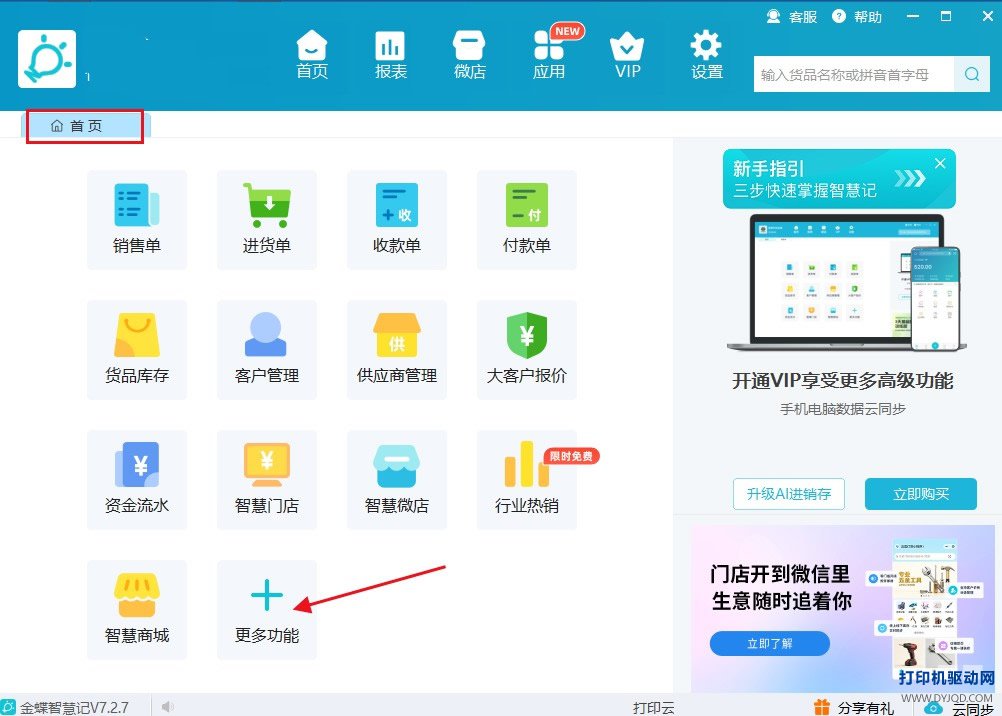Open 报表 reports in top navigation

click(x=390, y=55)
